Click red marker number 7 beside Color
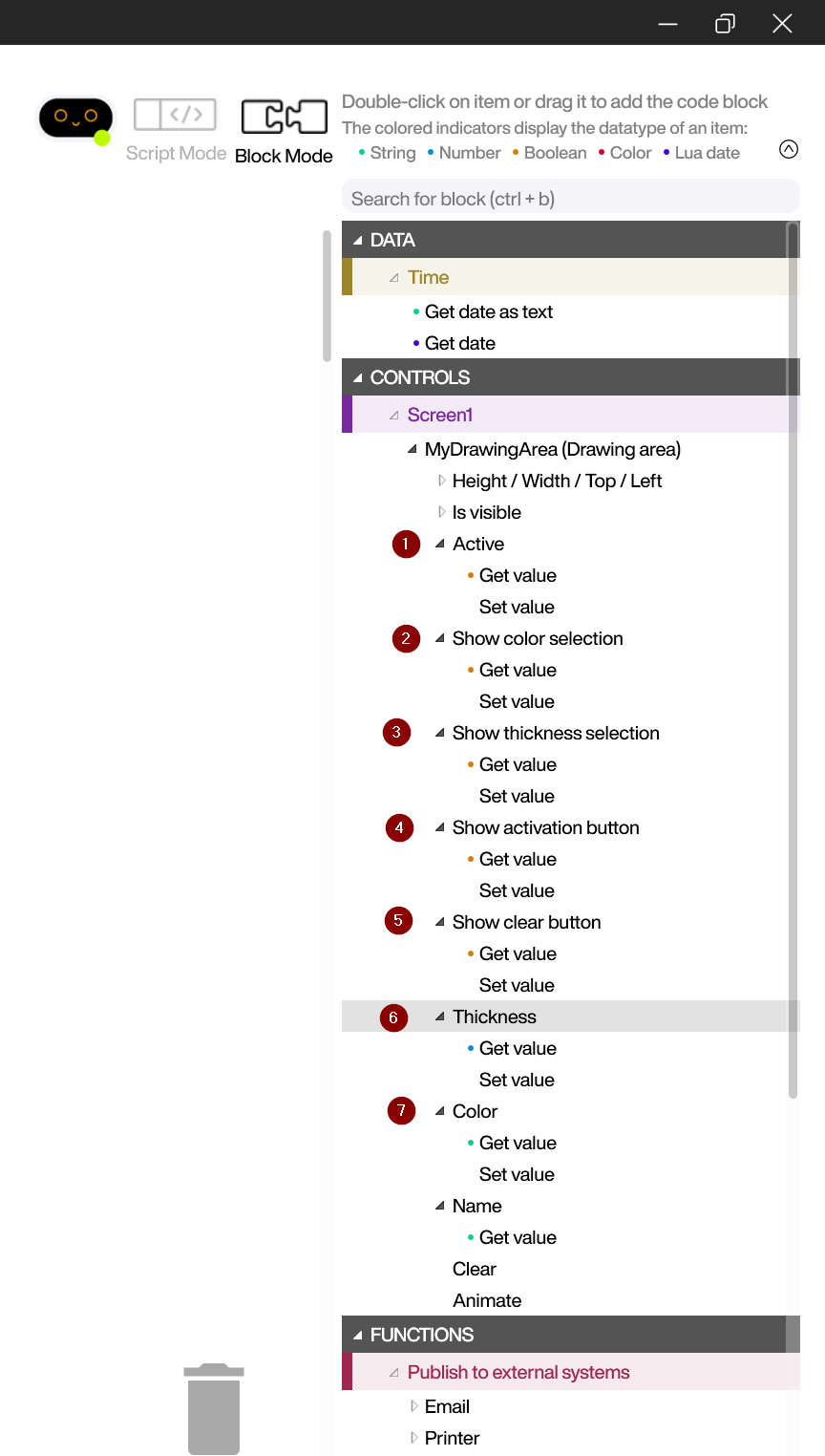The width and height of the screenshot is (825, 1456). tap(401, 1111)
